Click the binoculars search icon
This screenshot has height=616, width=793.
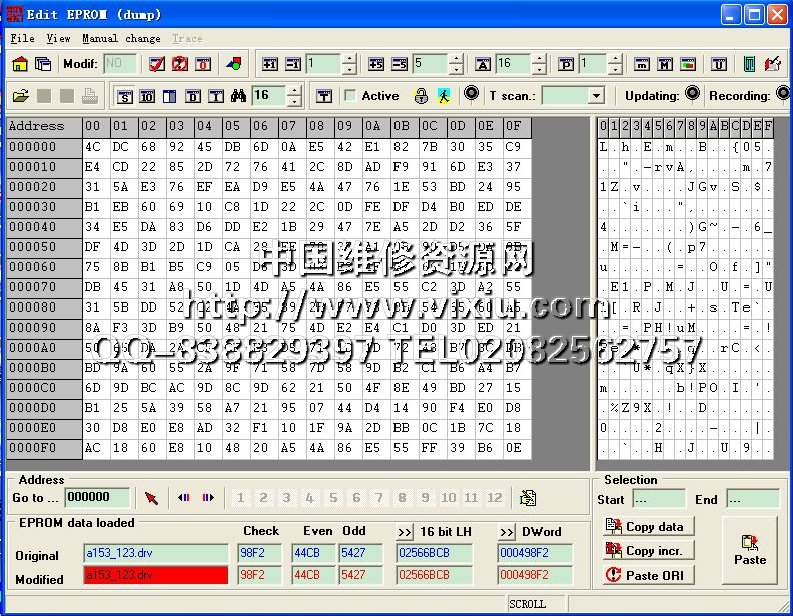coord(238,96)
